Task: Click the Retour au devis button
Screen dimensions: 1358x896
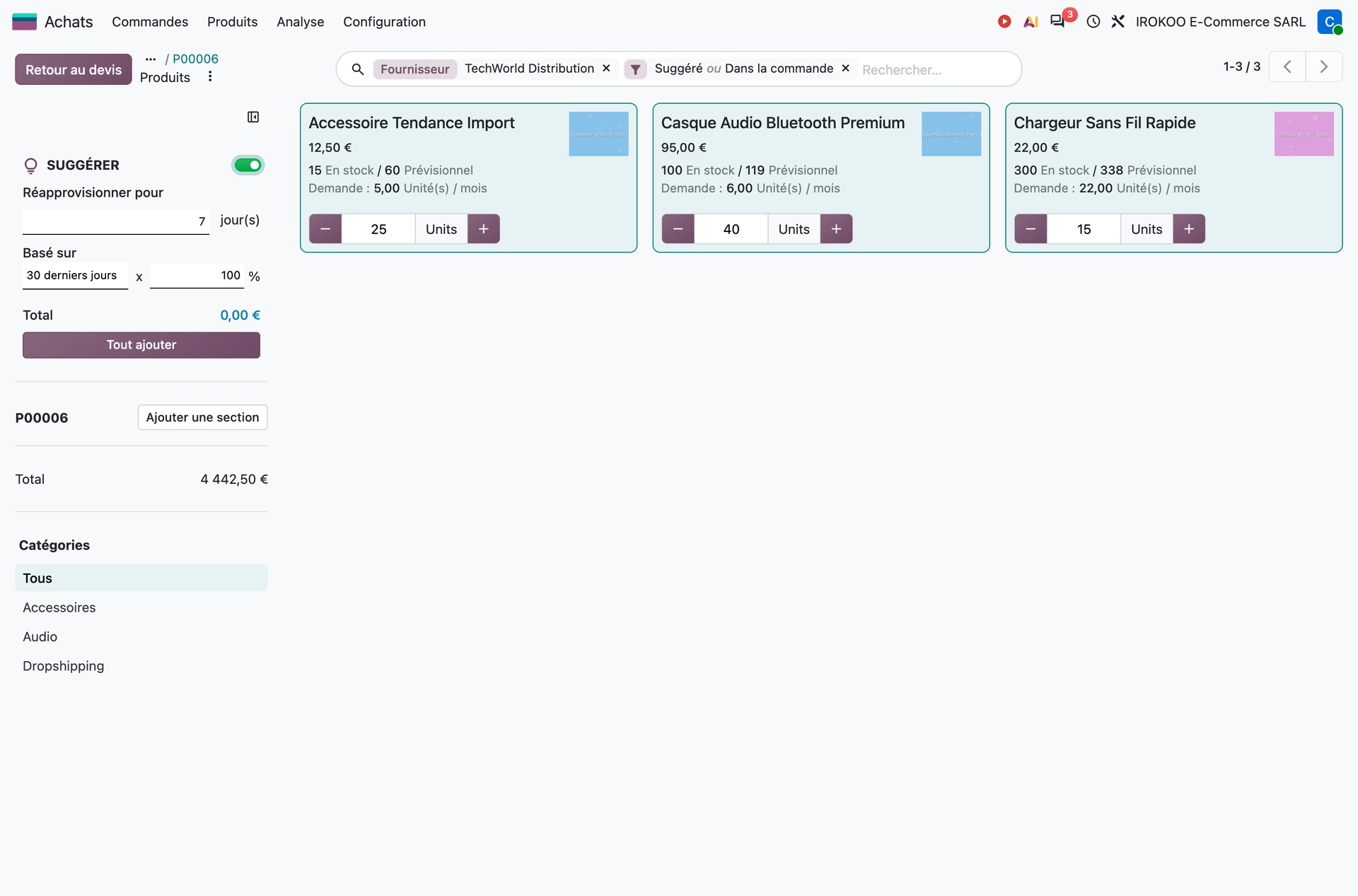Action: pos(74,69)
